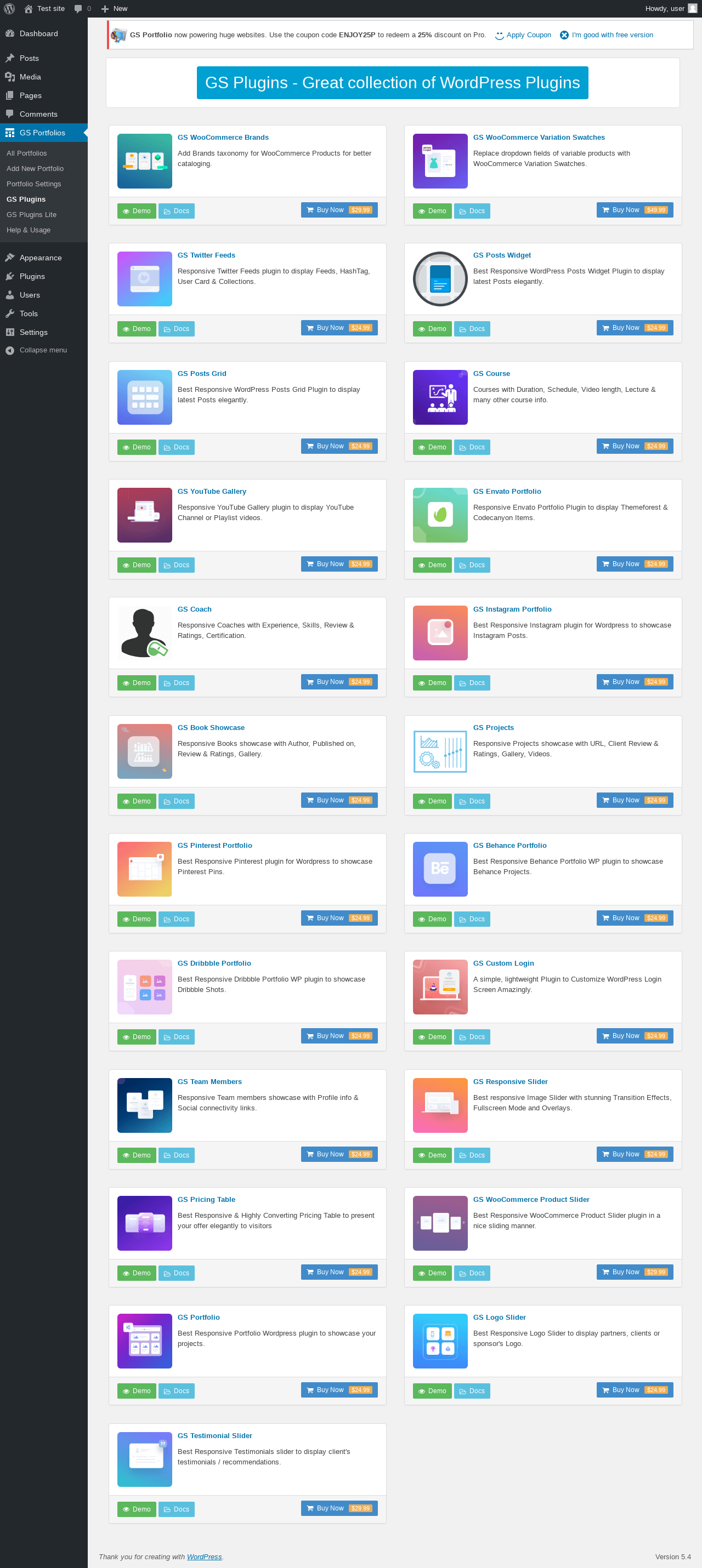Click the GS Team Members plugin icon
Screen dimensions: 702x1568
click(x=144, y=1105)
